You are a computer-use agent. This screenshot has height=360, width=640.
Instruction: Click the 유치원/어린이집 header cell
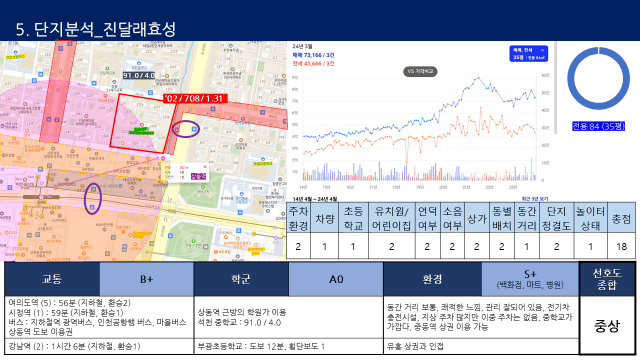pyautogui.click(x=391, y=218)
